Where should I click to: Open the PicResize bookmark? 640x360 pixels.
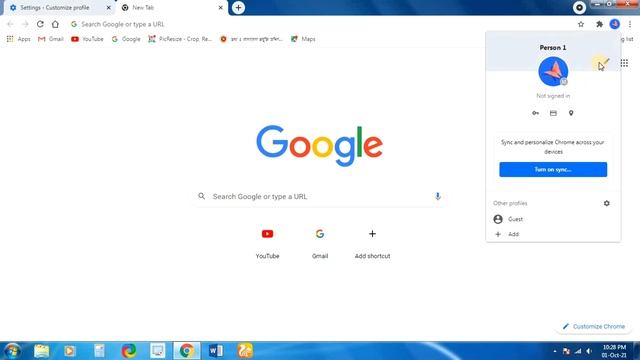(180, 39)
